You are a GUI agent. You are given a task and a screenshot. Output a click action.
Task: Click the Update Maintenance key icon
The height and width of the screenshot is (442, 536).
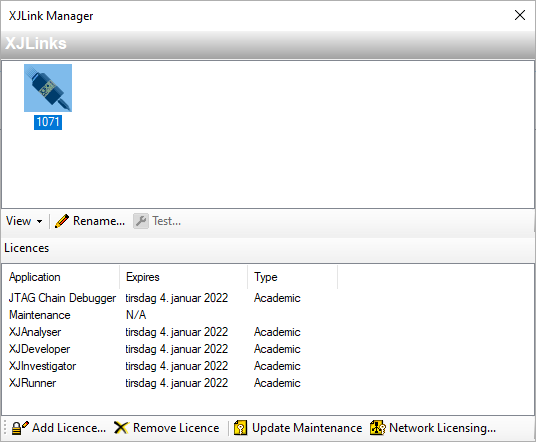[241, 428]
